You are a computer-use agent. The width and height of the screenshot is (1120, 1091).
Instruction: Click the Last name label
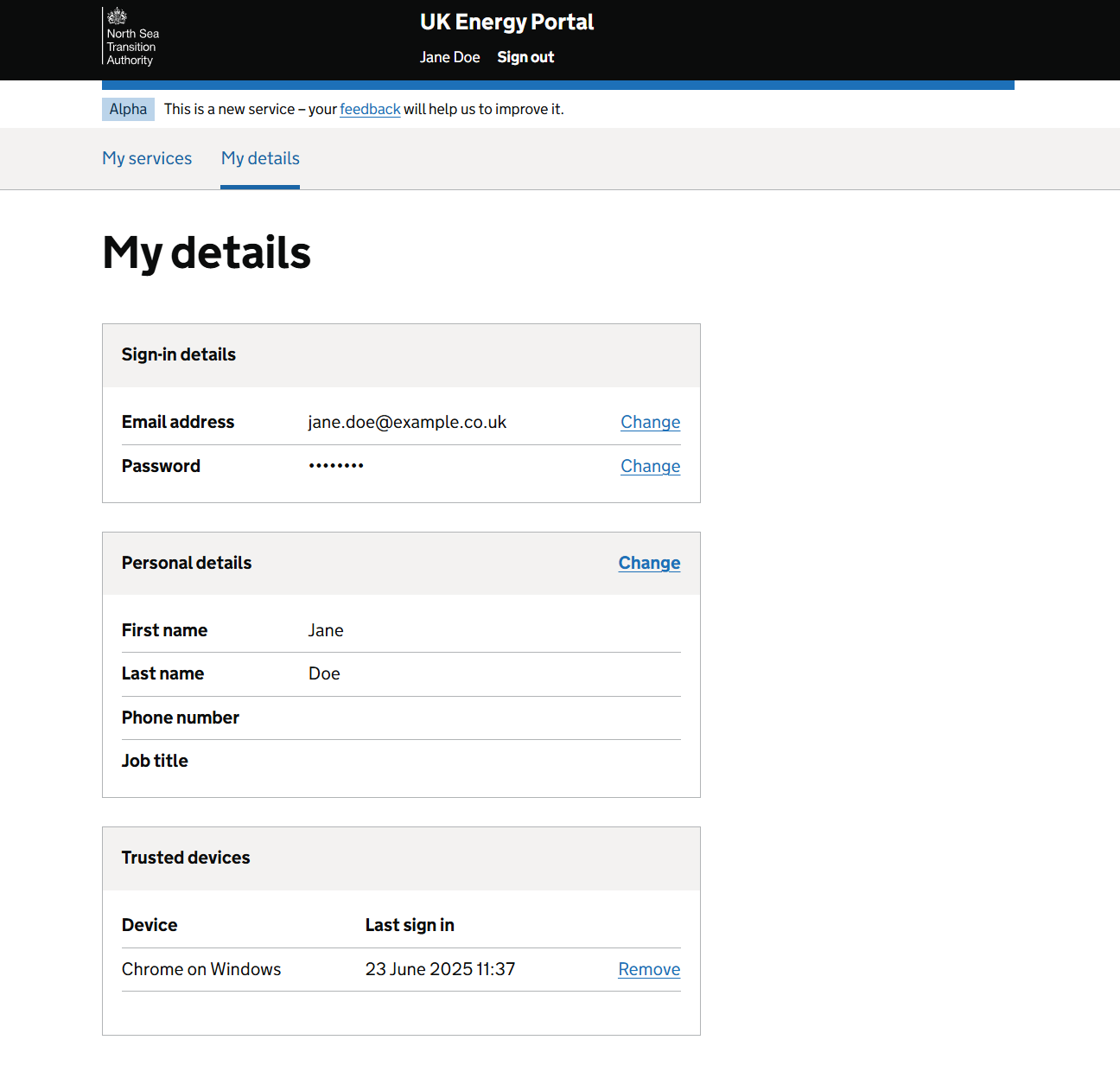[x=162, y=673]
